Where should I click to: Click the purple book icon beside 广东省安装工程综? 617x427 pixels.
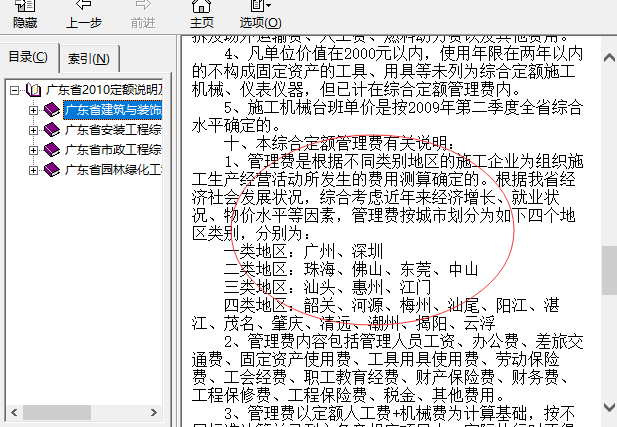point(52,130)
